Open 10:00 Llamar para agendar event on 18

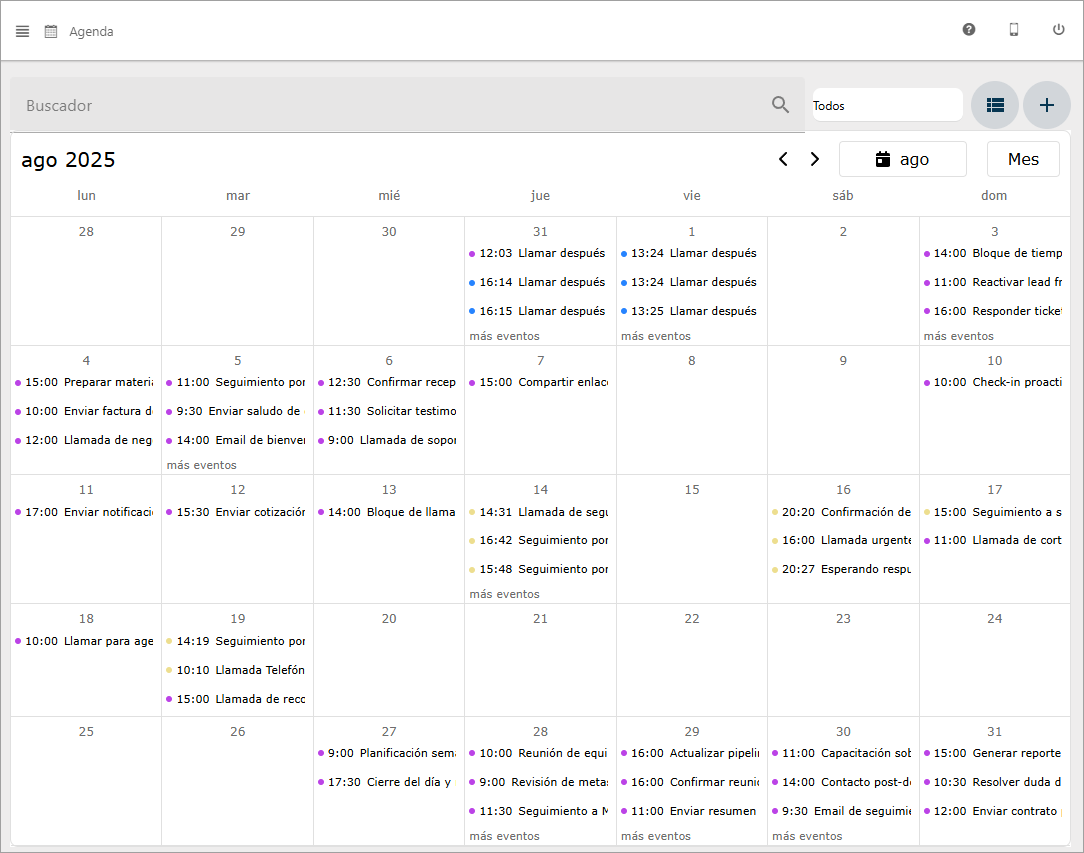(x=88, y=641)
